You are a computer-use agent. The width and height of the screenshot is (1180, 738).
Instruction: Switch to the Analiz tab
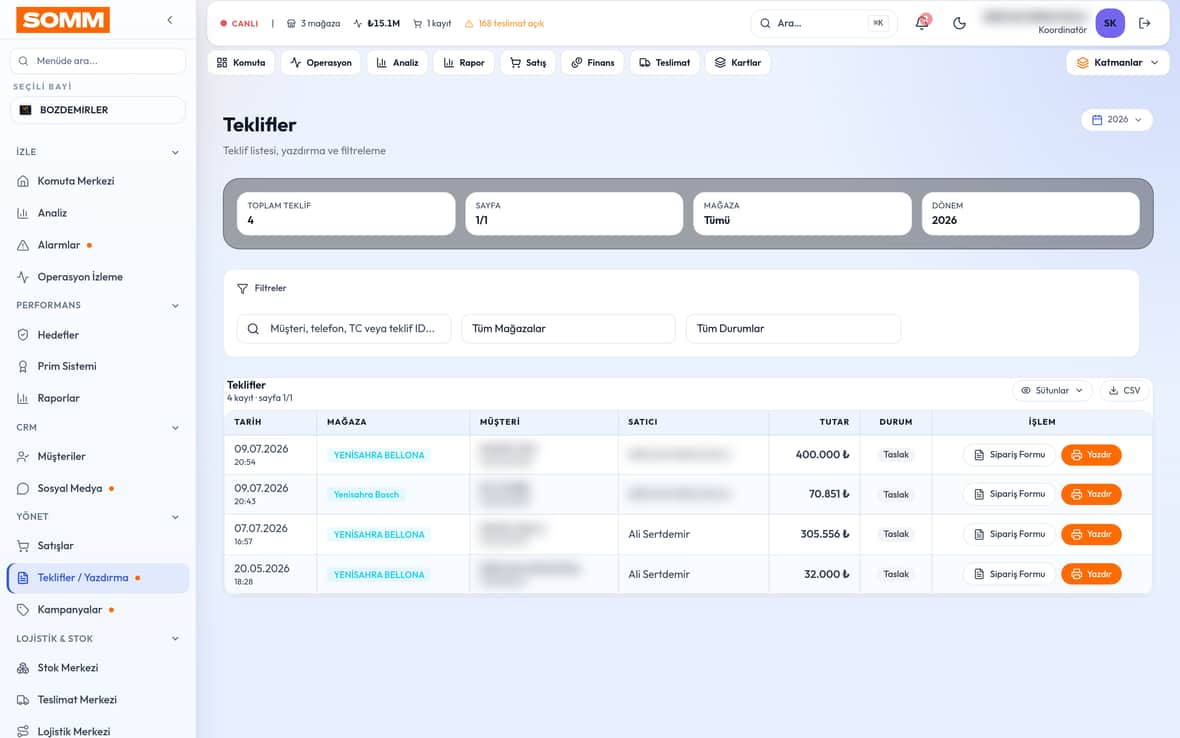coord(397,62)
